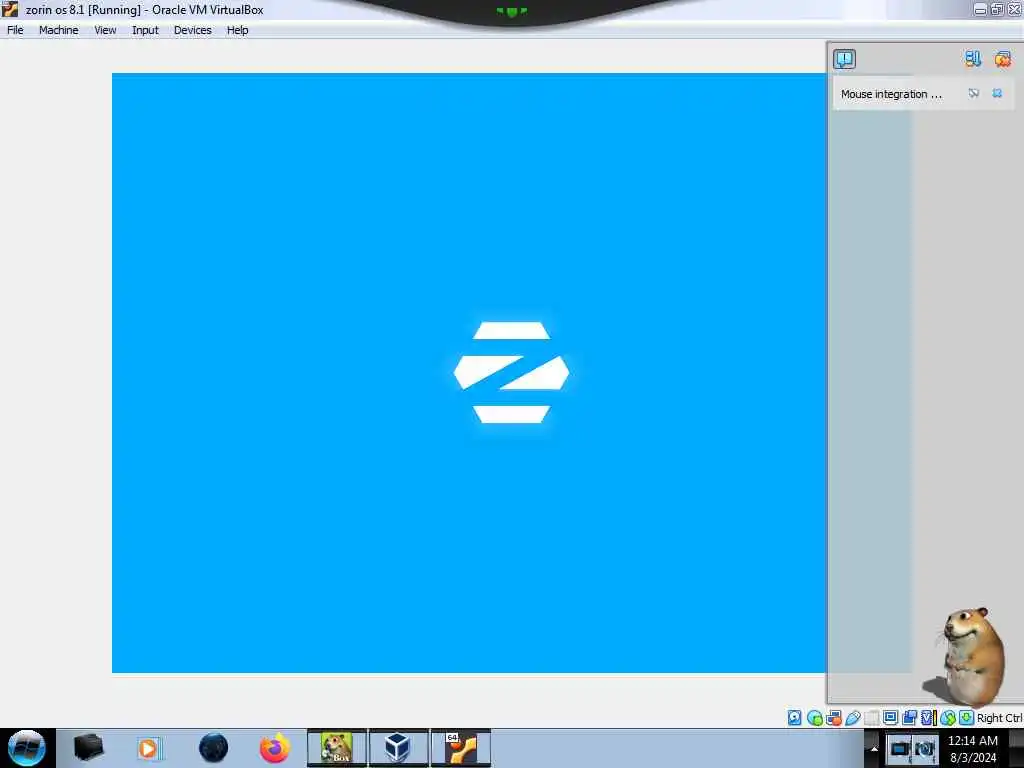Click the keep finished progresses icon
Viewport: 1024px width, 768px height.
[973, 59]
